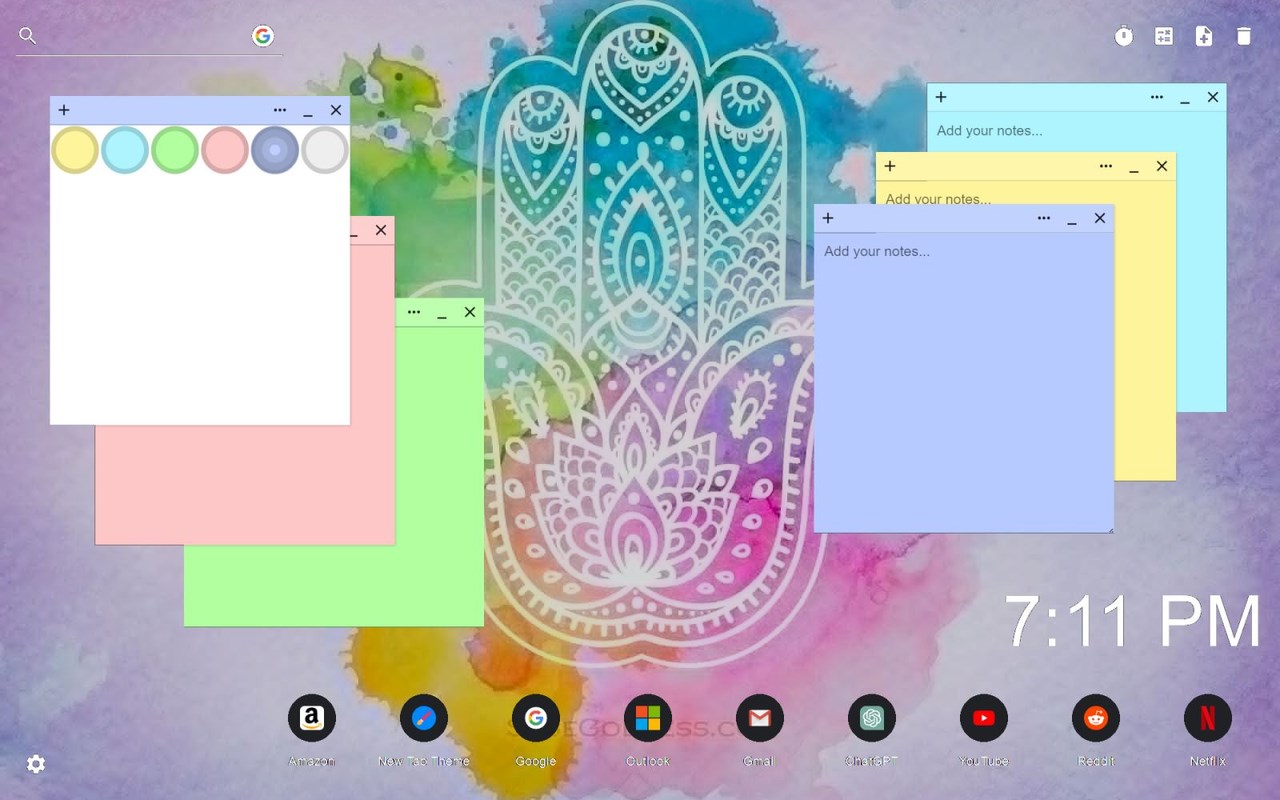Open the Reddit shortcut
Screen dimensions: 1280x800
1096,718
